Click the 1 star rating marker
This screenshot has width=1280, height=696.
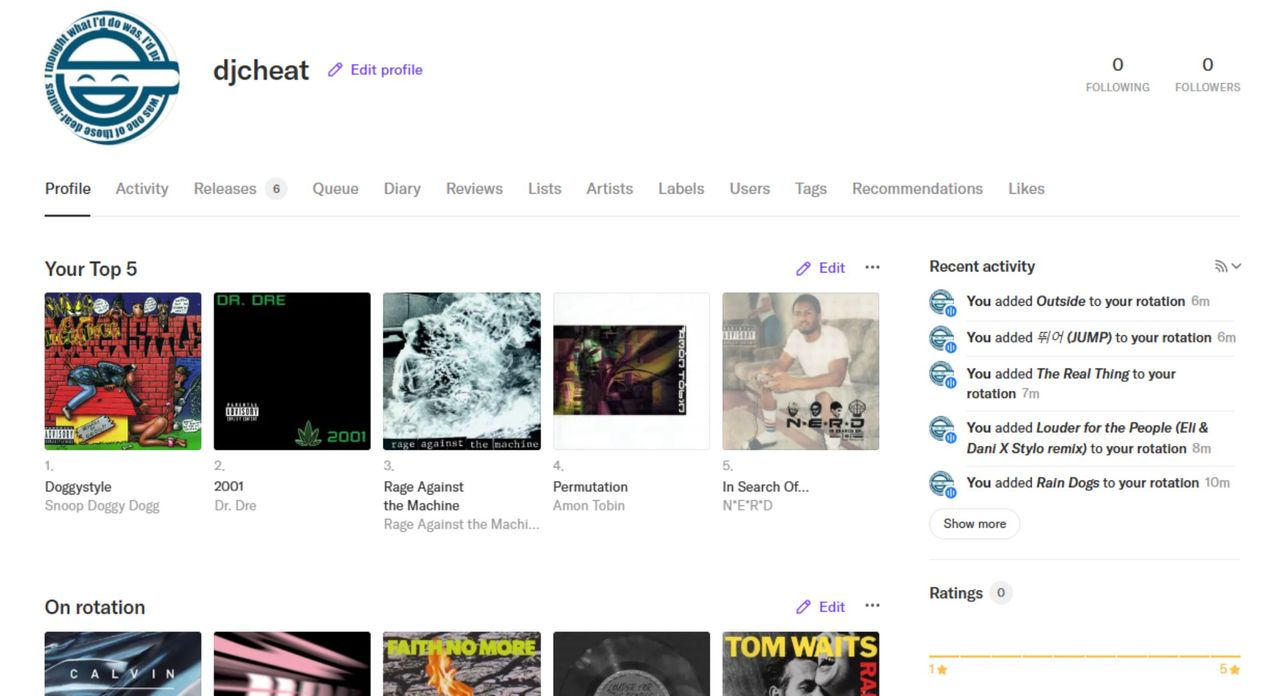938,669
